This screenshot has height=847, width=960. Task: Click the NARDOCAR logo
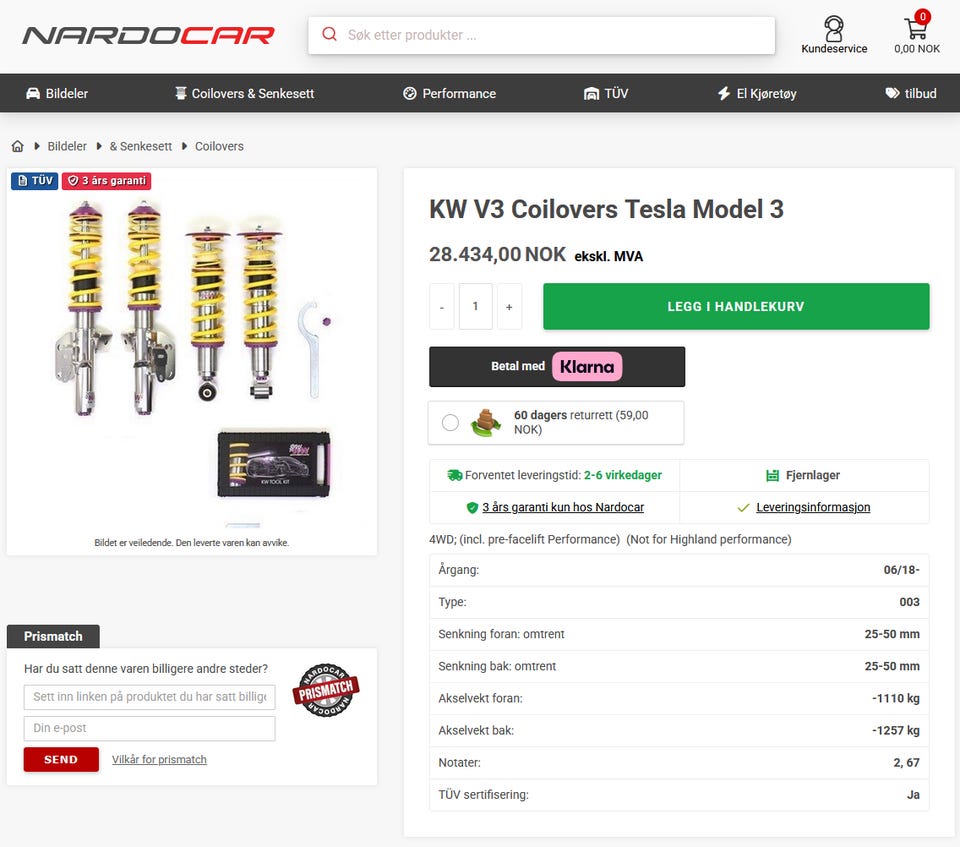148,36
